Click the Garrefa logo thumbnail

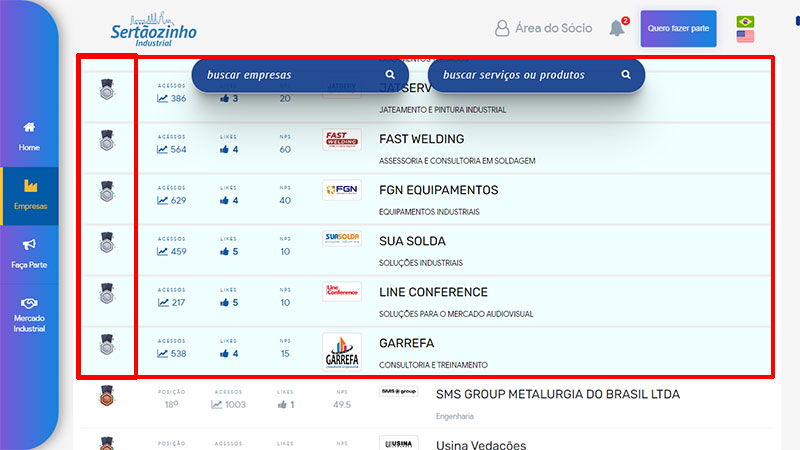point(342,352)
